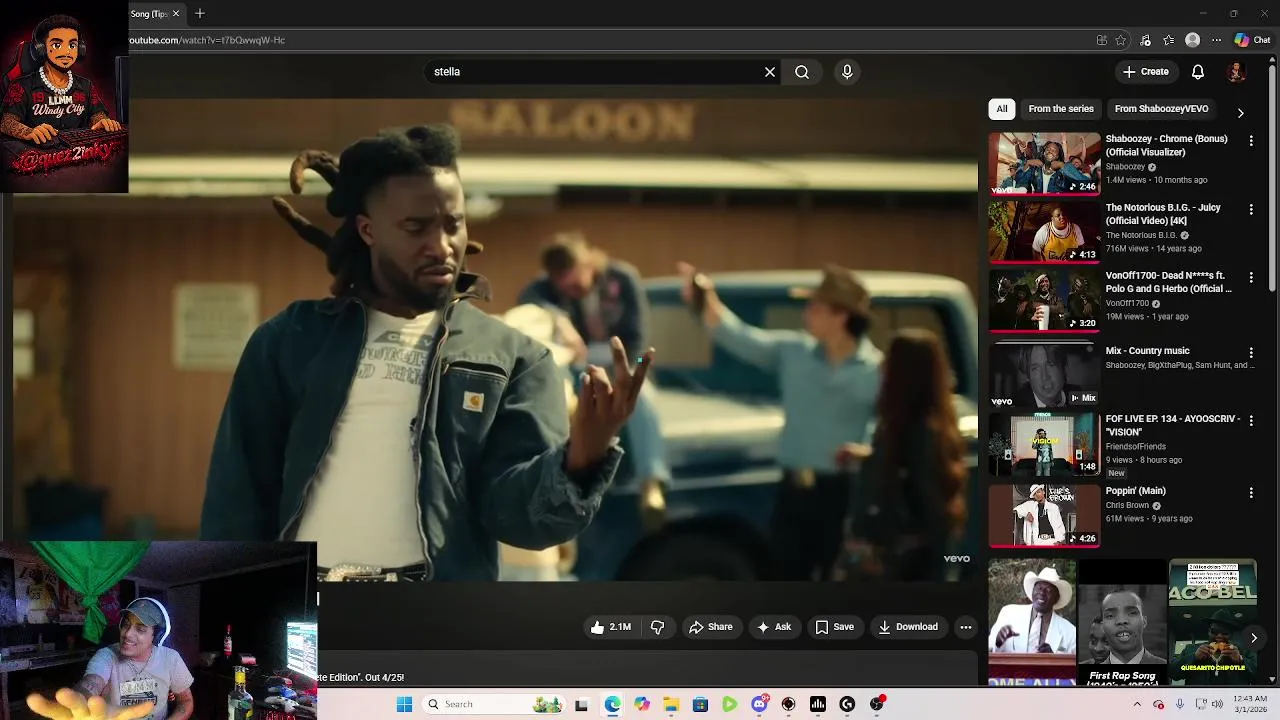Screen dimensions: 1280x720
Task: Close the YouTube browser tab
Action: 176,14
